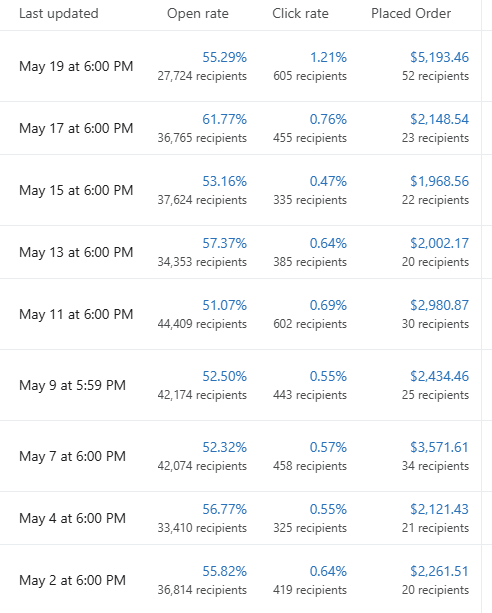Open the $2,261.51 placed order link

439,571
